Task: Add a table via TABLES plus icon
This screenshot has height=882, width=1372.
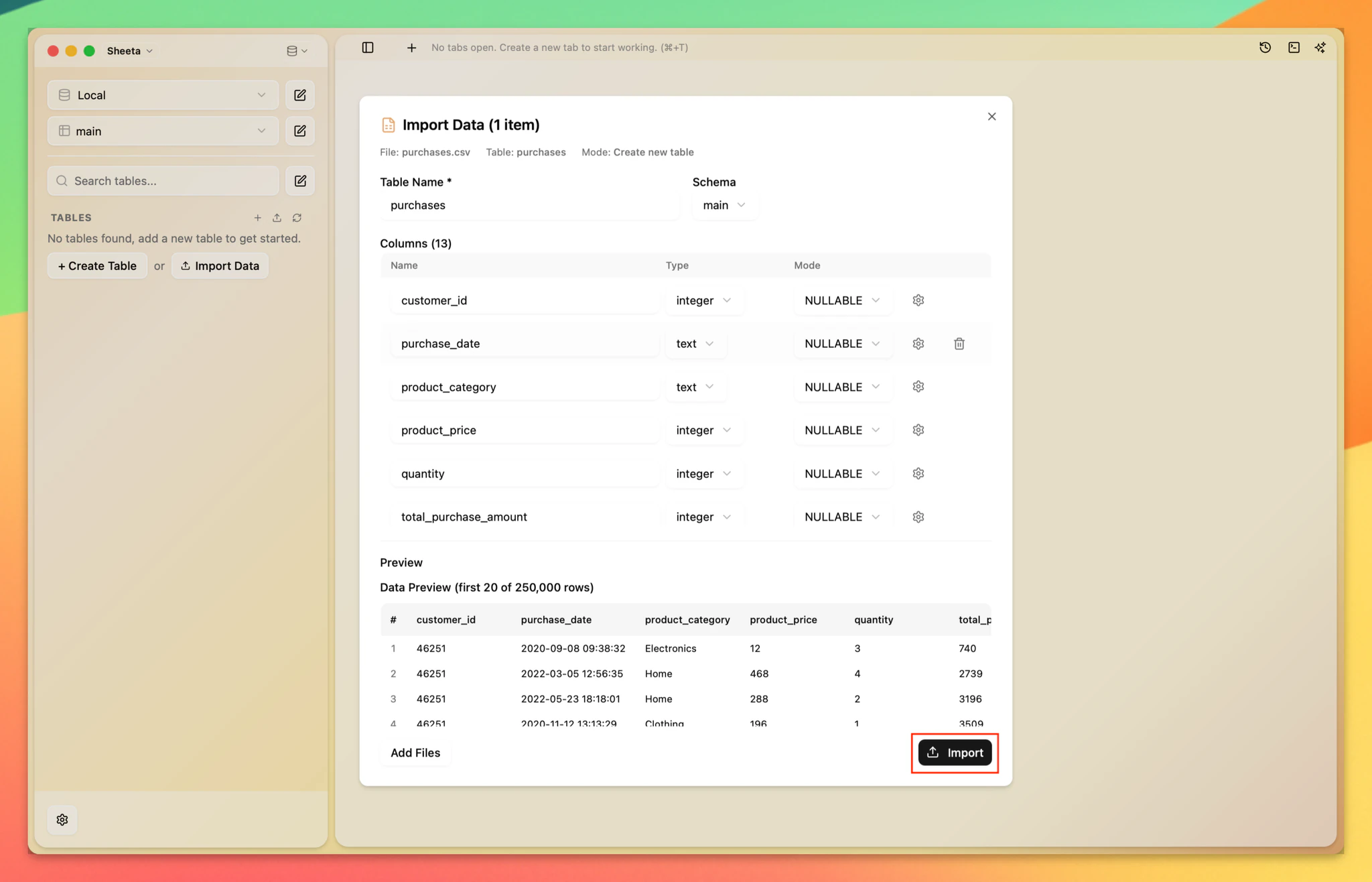Action: click(257, 218)
